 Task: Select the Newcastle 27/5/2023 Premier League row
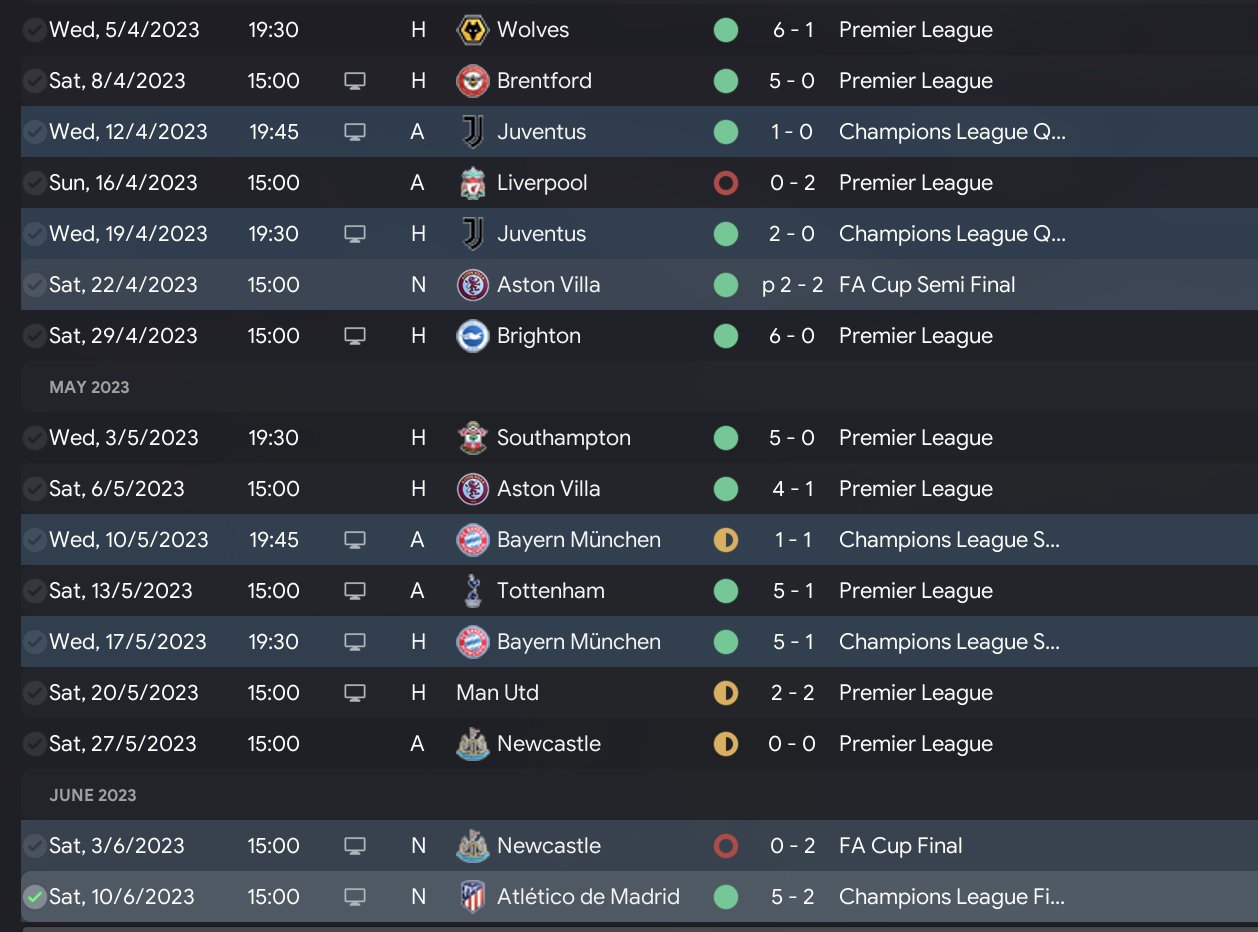point(640,744)
